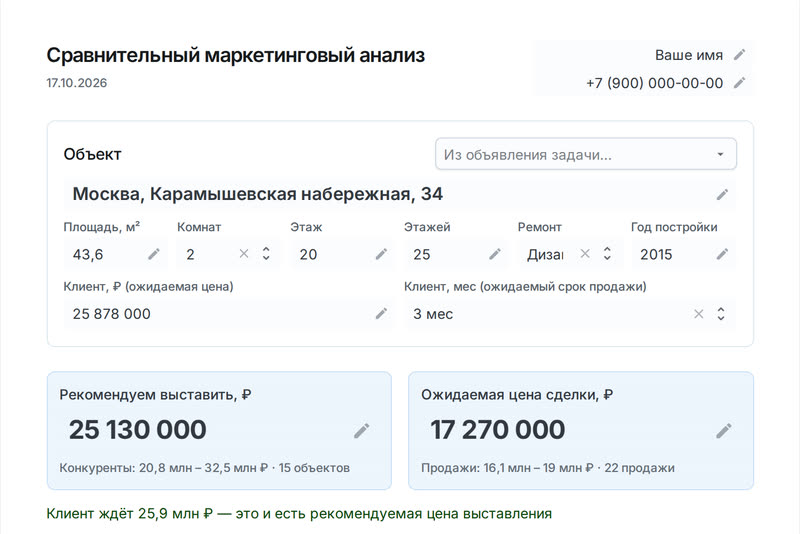The height and width of the screenshot is (534, 800).
Task: Click pencil icon next to Ваше имя
Action: [739, 55]
